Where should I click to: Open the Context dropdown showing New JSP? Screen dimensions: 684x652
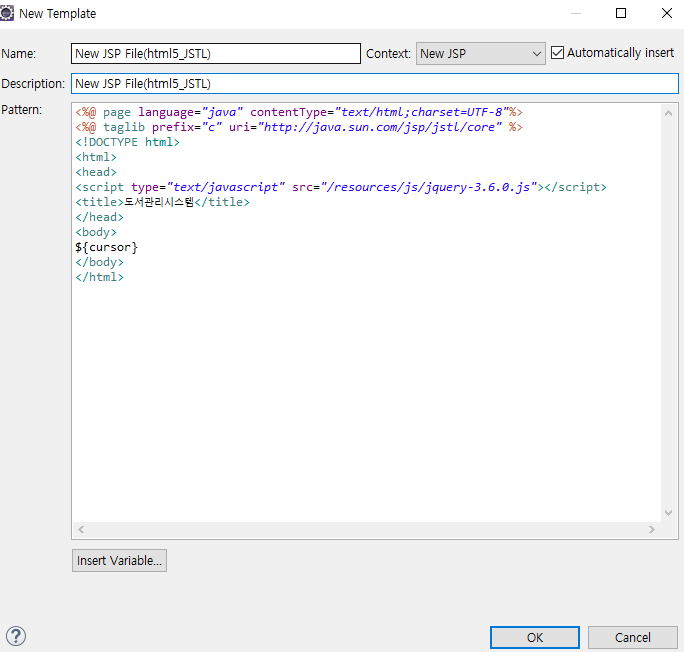[480, 53]
